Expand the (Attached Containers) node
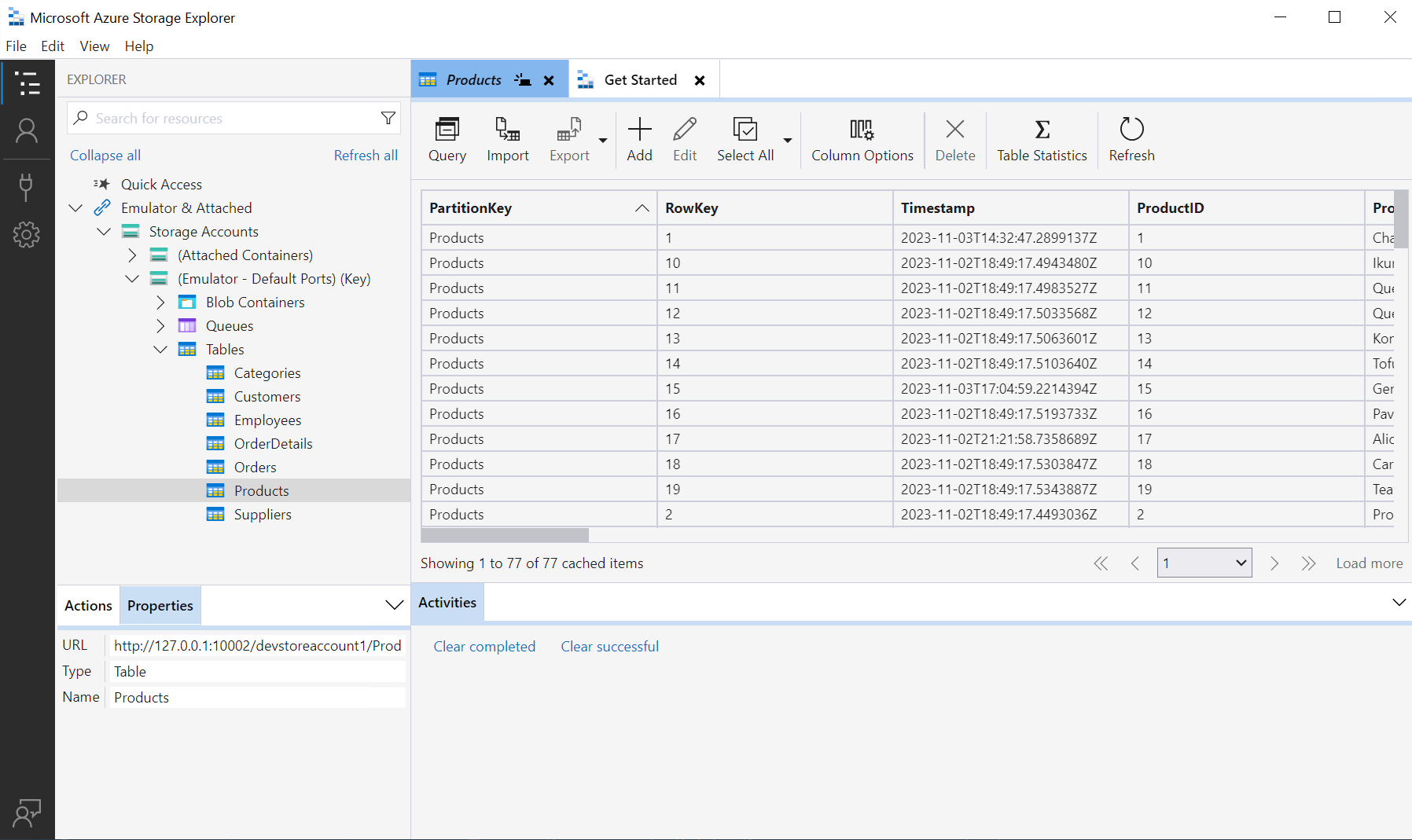1412x840 pixels. 132,255
